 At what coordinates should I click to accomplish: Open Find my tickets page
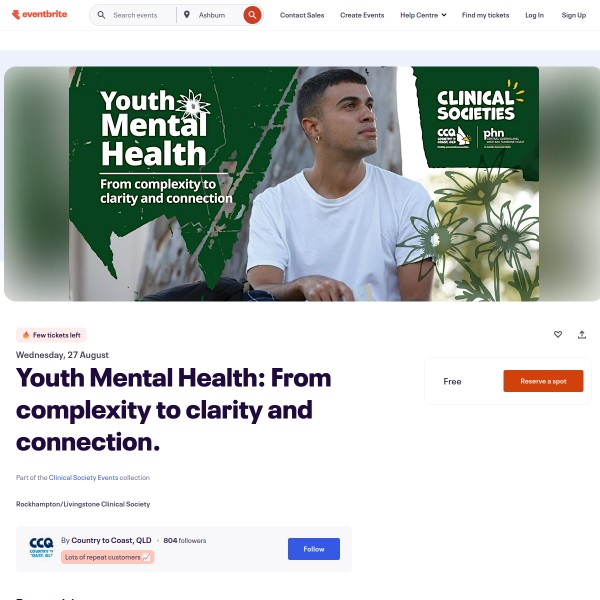[485, 15]
